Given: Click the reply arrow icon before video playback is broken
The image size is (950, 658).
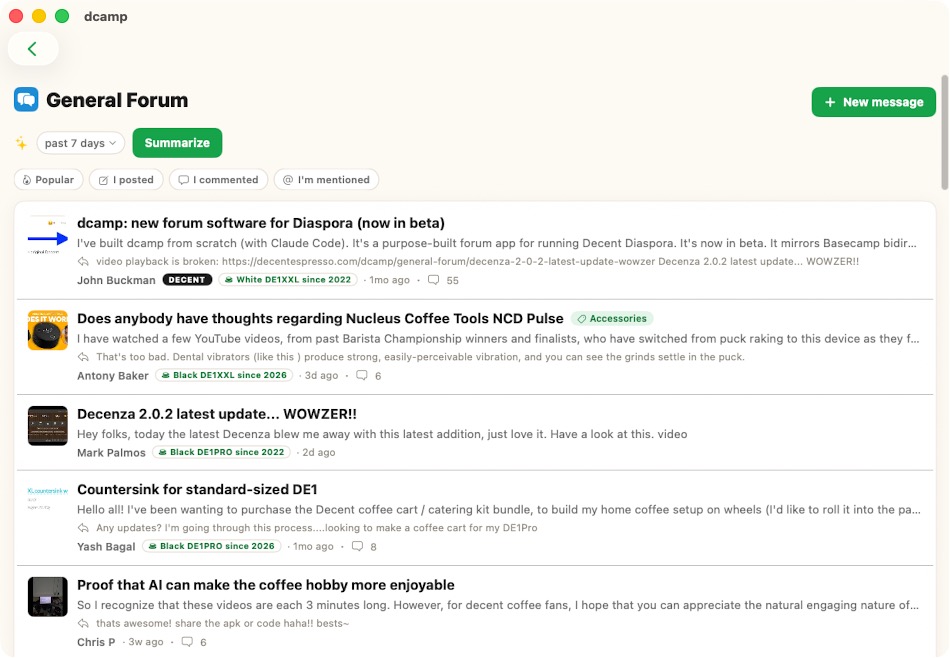Looking at the screenshot, I should 84,262.
